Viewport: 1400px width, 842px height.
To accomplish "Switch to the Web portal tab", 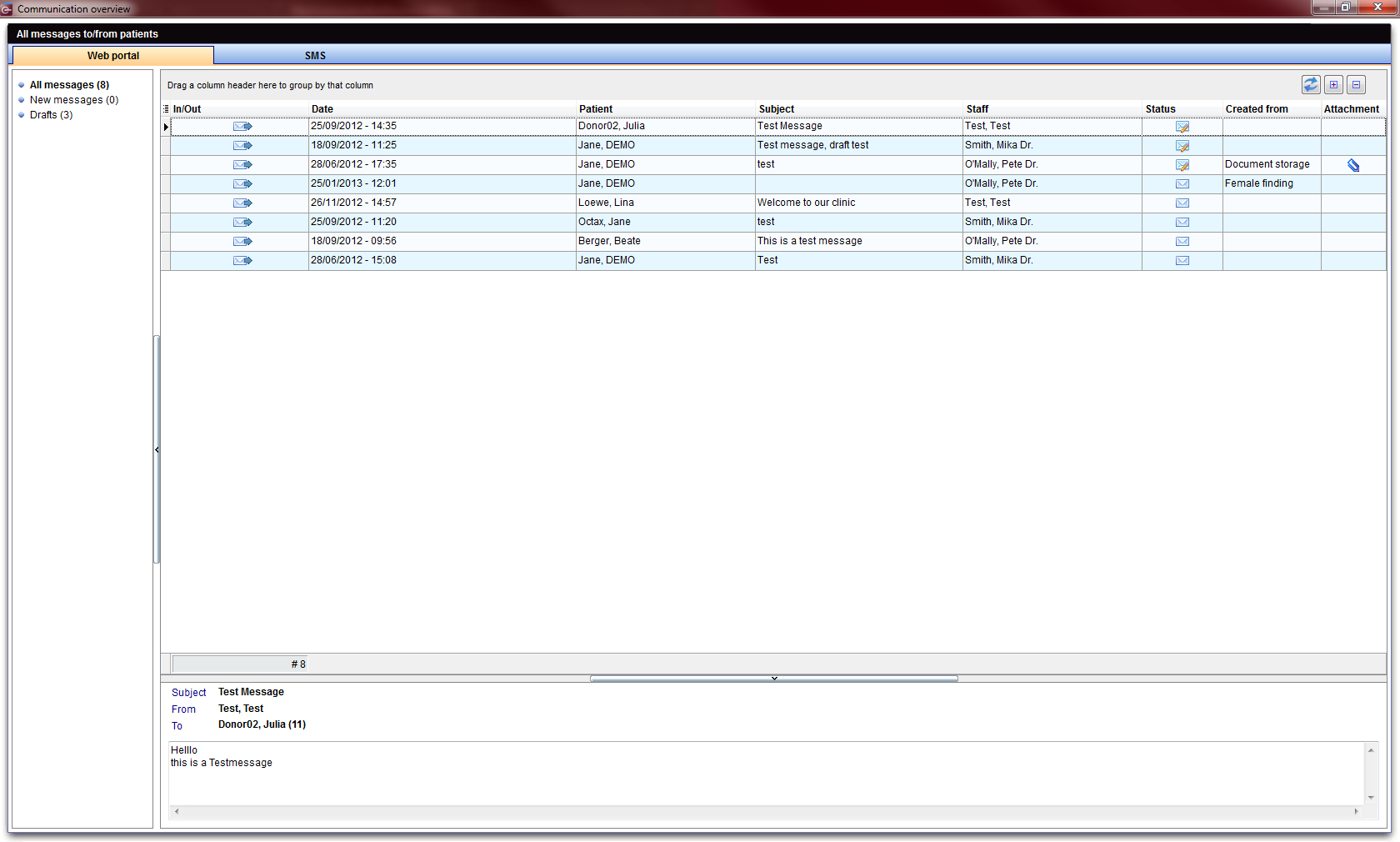I will click(x=113, y=55).
